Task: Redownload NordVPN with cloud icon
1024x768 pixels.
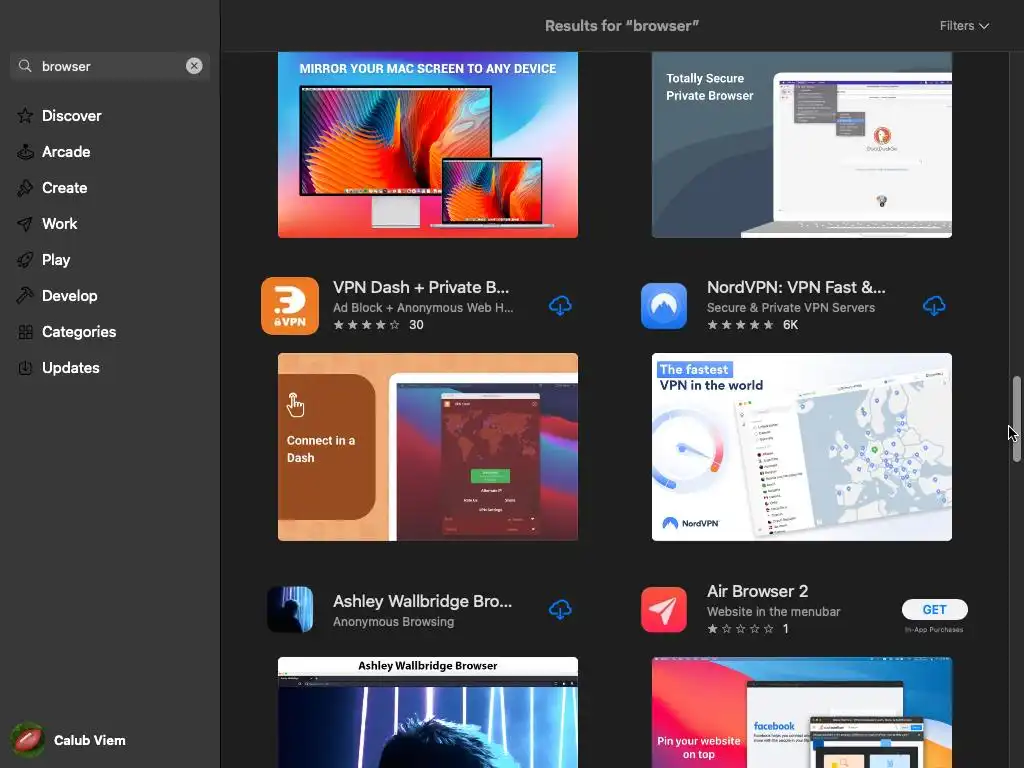Action: coord(934,306)
